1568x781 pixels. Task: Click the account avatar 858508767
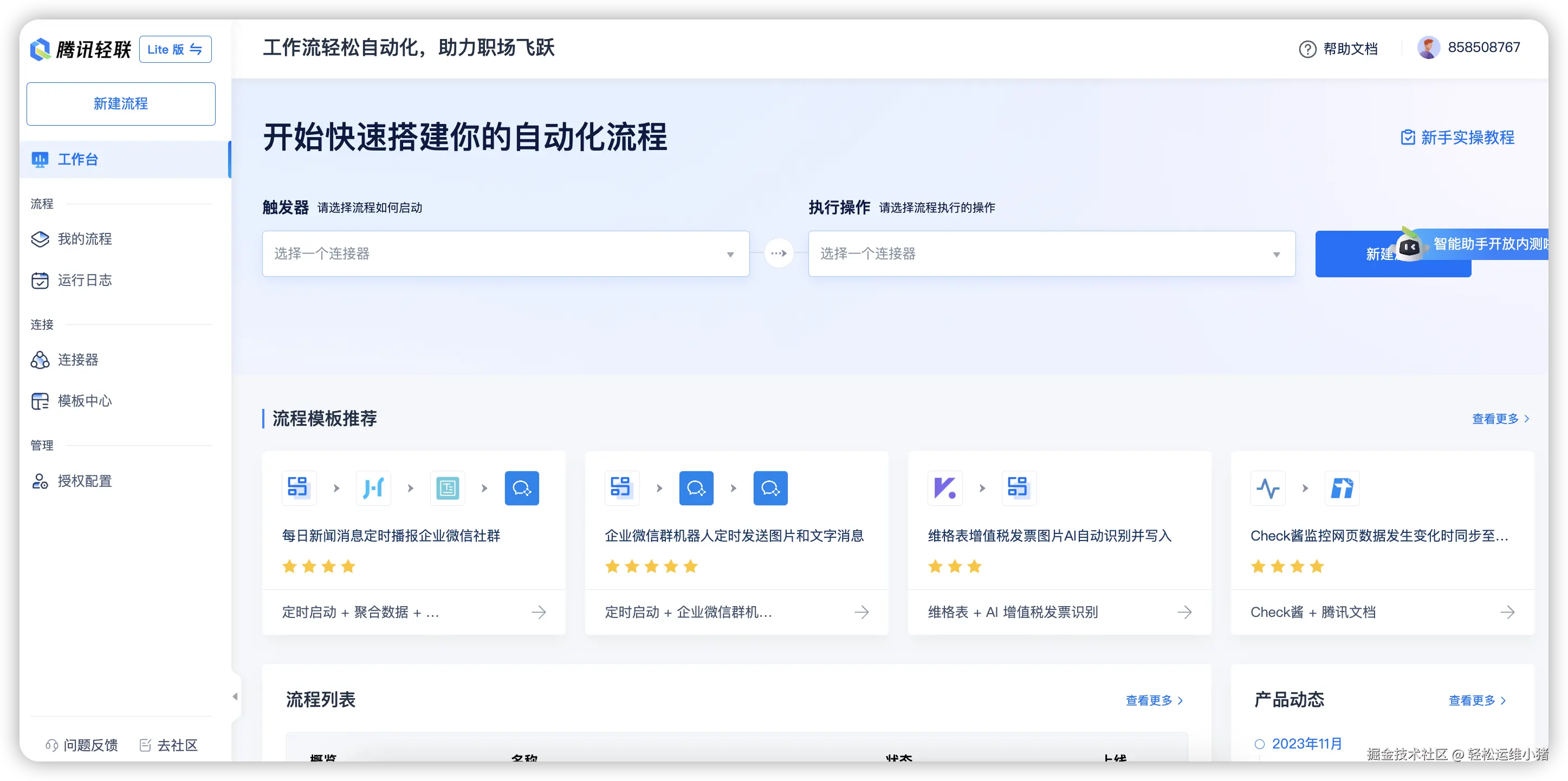1430,47
